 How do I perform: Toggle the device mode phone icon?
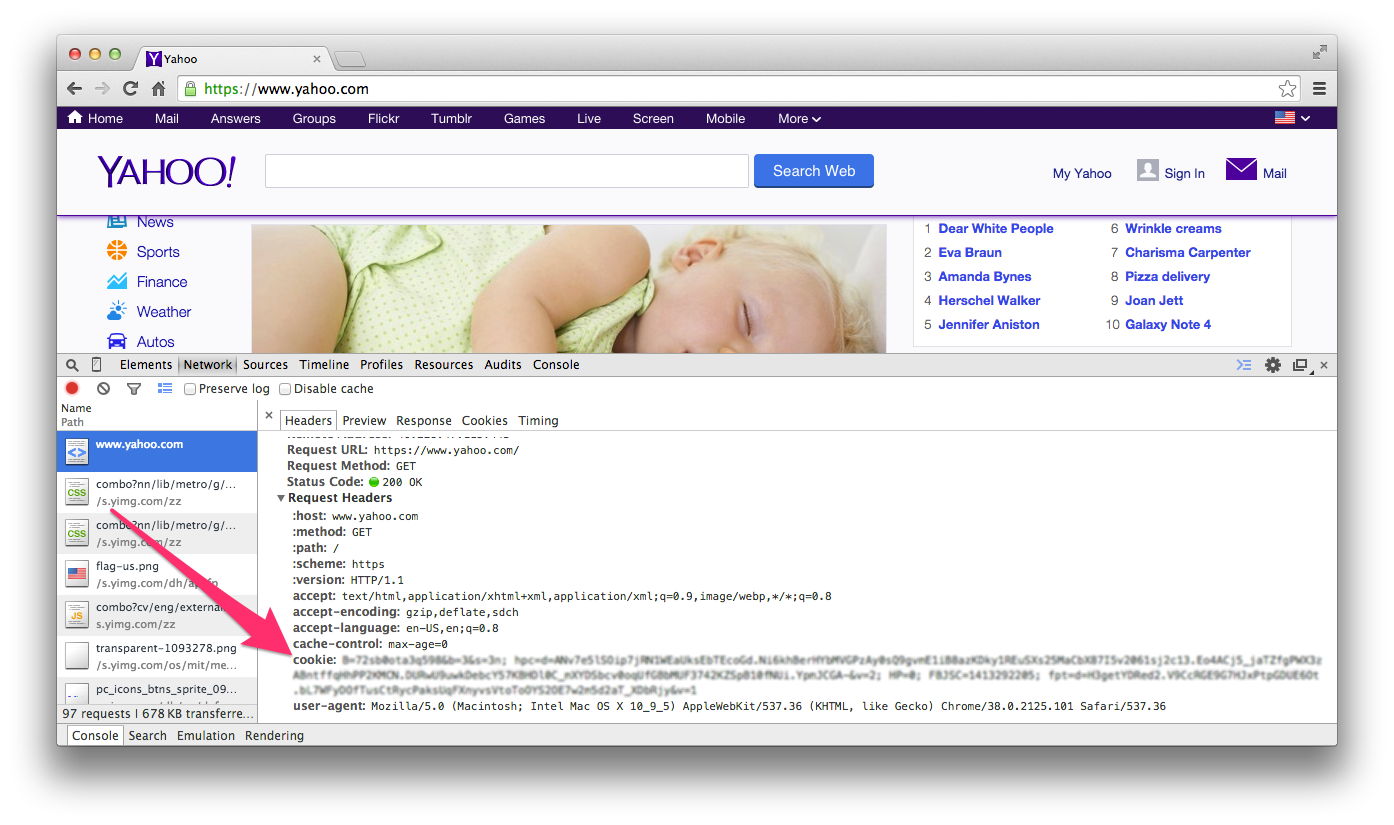tap(97, 365)
